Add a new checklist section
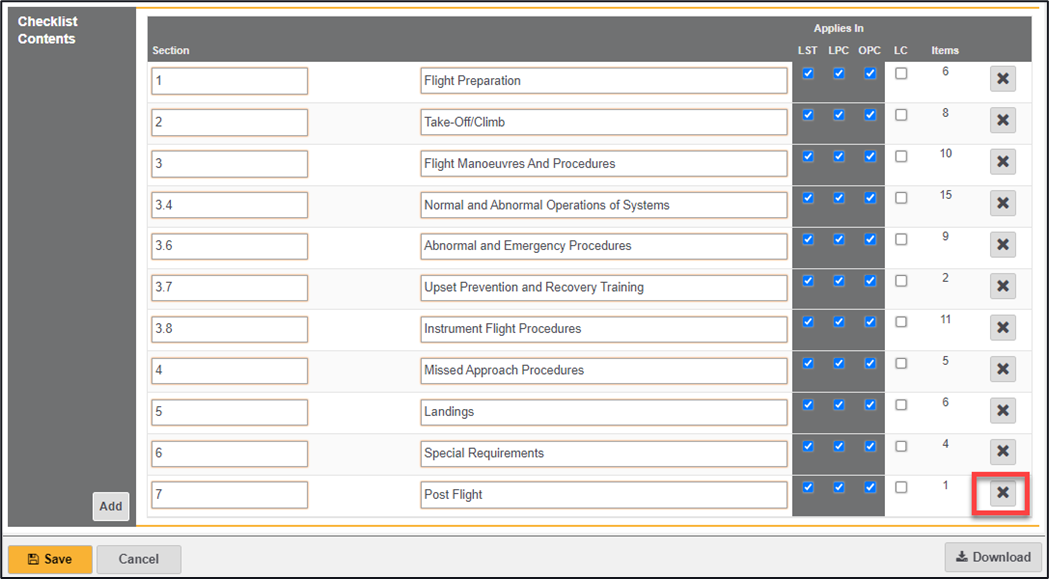Viewport: 1049px width, 579px height. pyautogui.click(x=111, y=506)
